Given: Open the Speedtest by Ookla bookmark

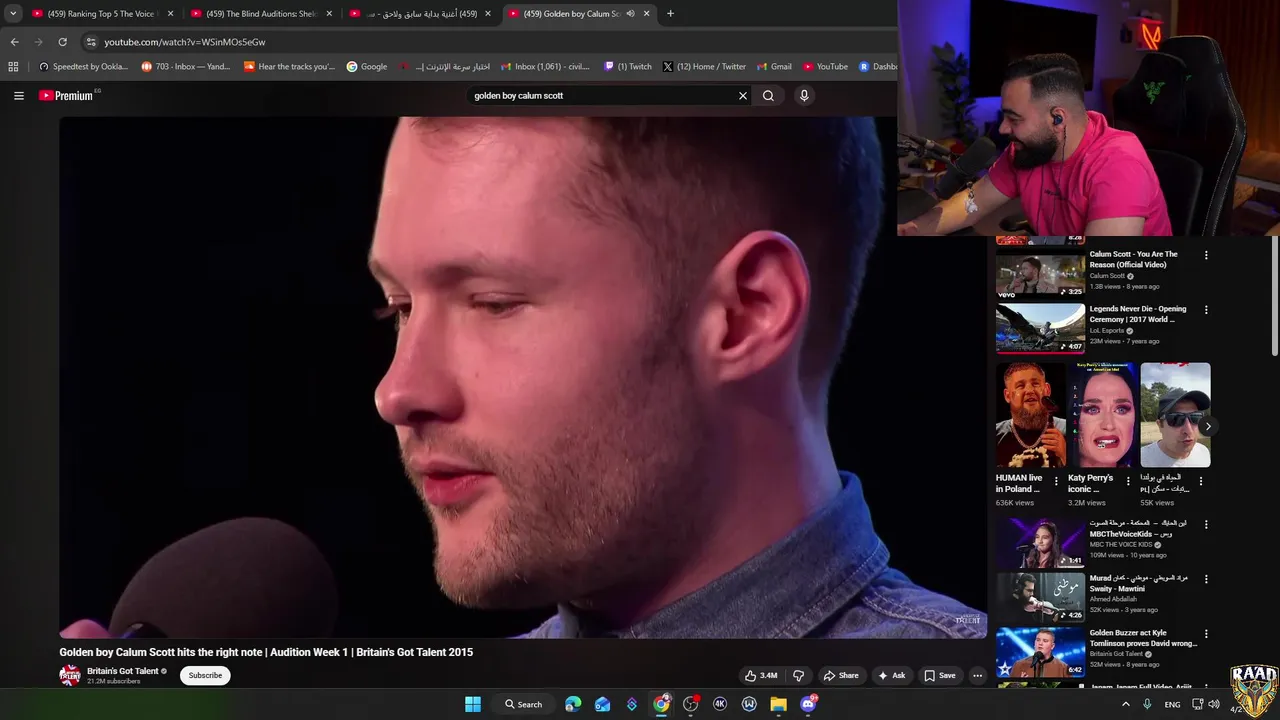Looking at the screenshot, I should [x=84, y=67].
